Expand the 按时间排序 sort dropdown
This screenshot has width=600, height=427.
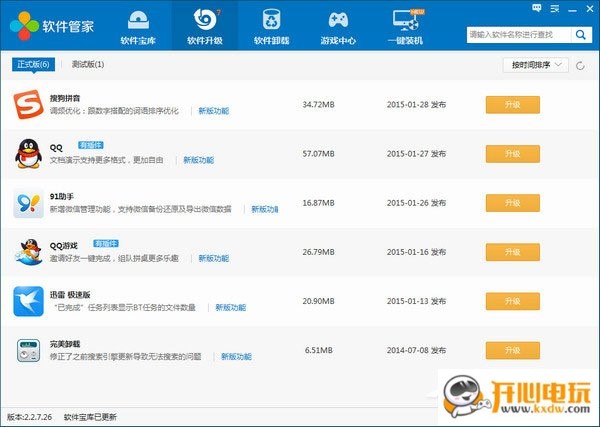pos(535,65)
